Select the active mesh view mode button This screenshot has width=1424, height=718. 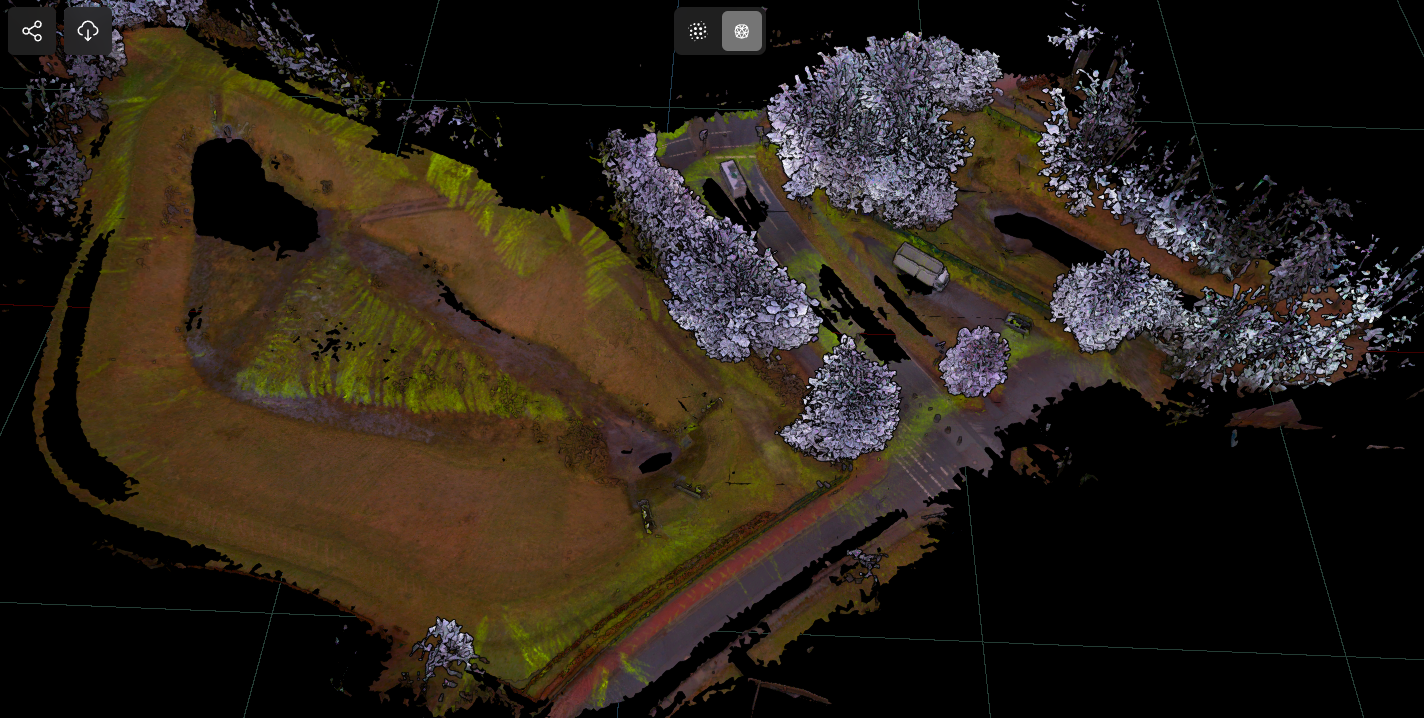742,31
